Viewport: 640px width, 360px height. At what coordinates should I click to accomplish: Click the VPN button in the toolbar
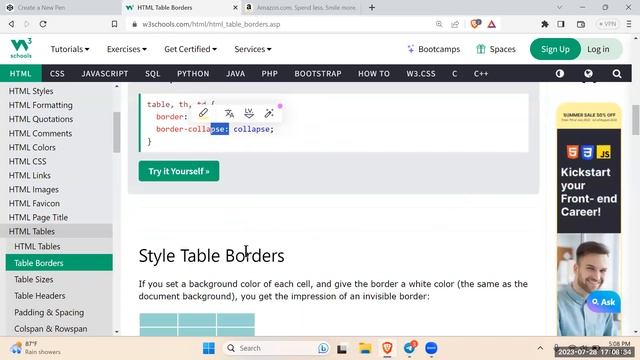(607, 24)
